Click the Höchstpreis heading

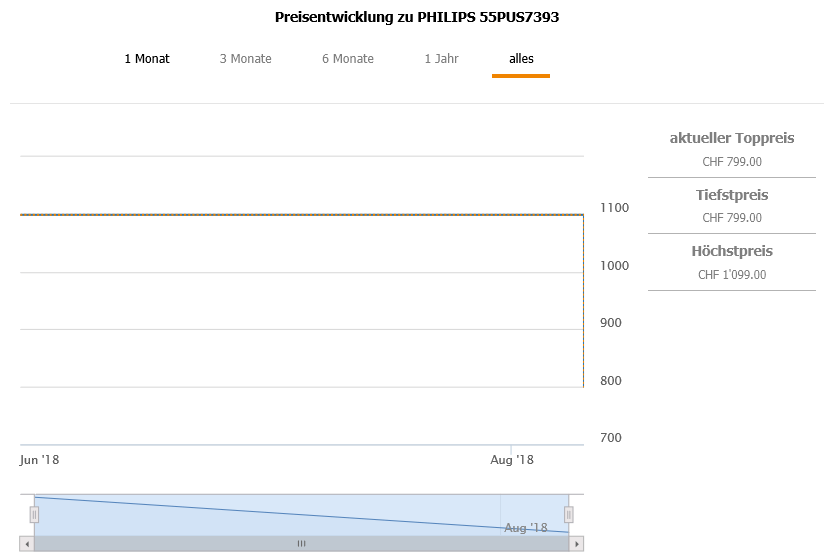coord(732,251)
